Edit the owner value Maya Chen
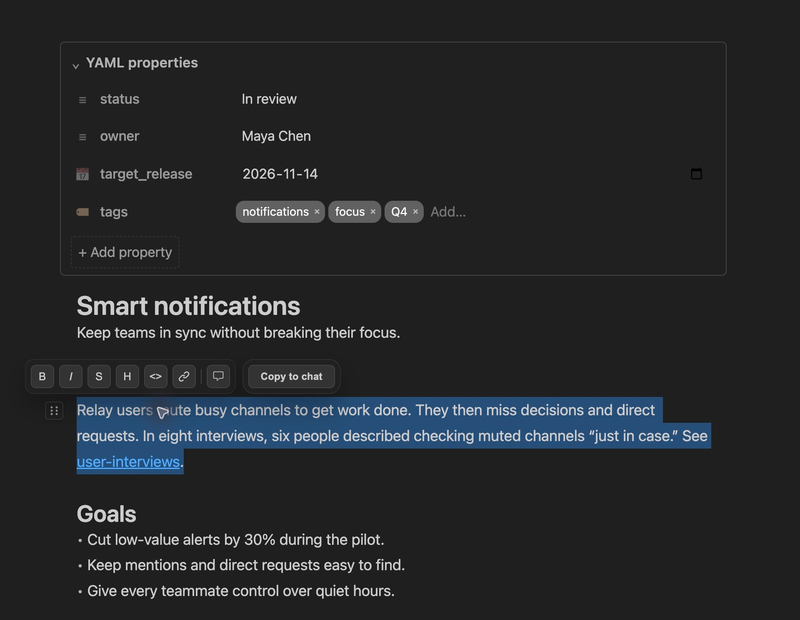This screenshot has width=800, height=620. 276,136
